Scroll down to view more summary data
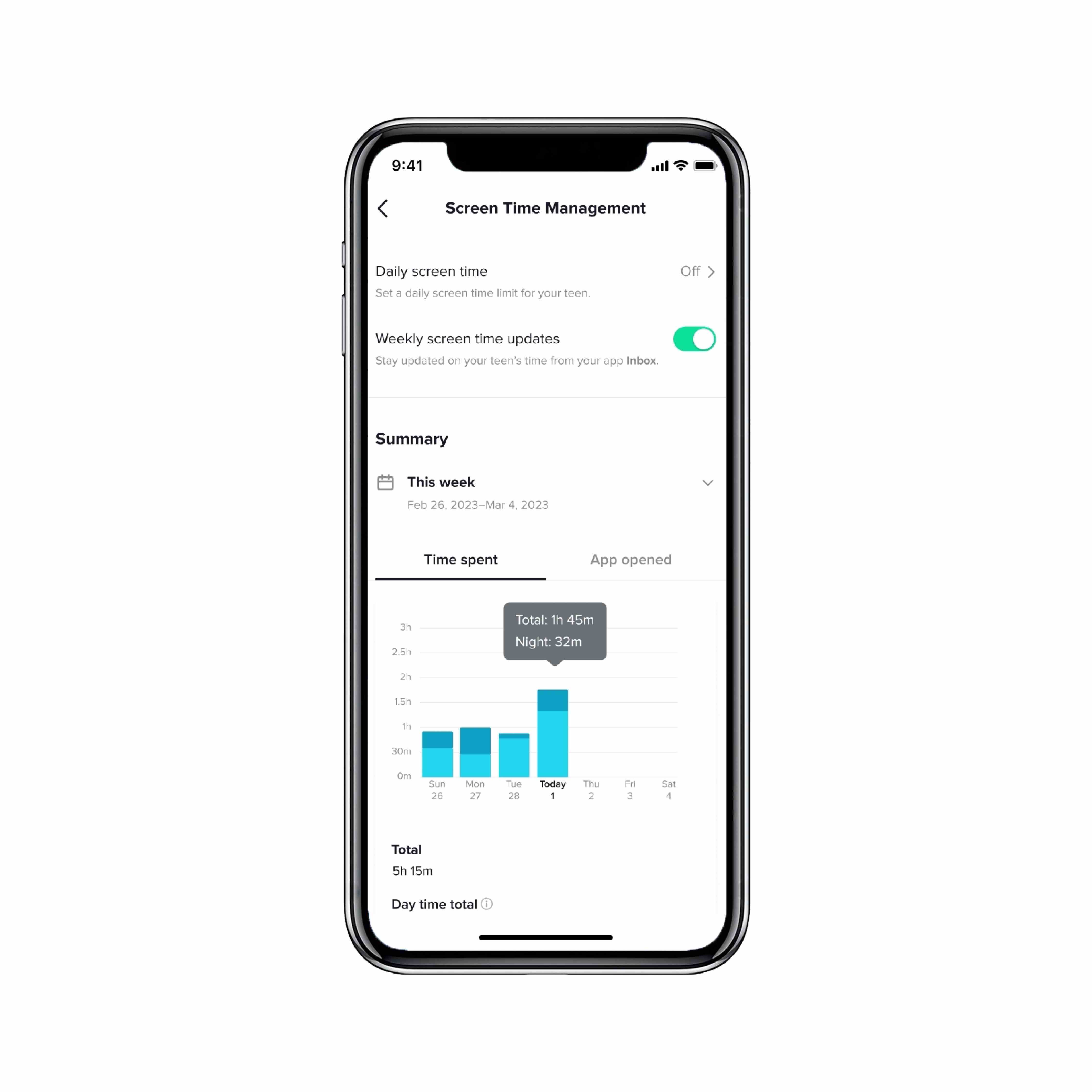This screenshot has height=1092, width=1092. [x=546, y=870]
